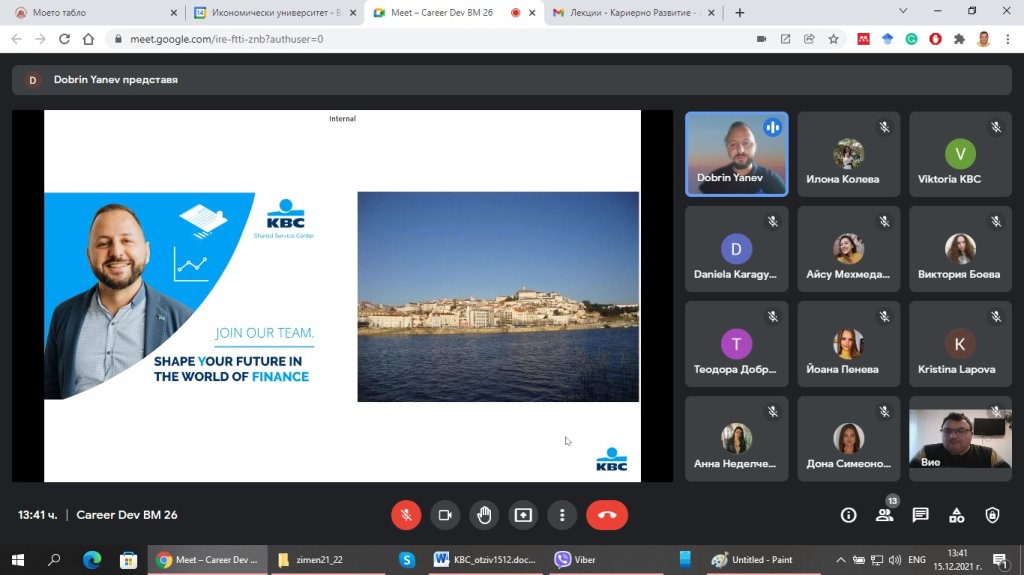
Task: Click the address bar URL
Action: point(227,39)
